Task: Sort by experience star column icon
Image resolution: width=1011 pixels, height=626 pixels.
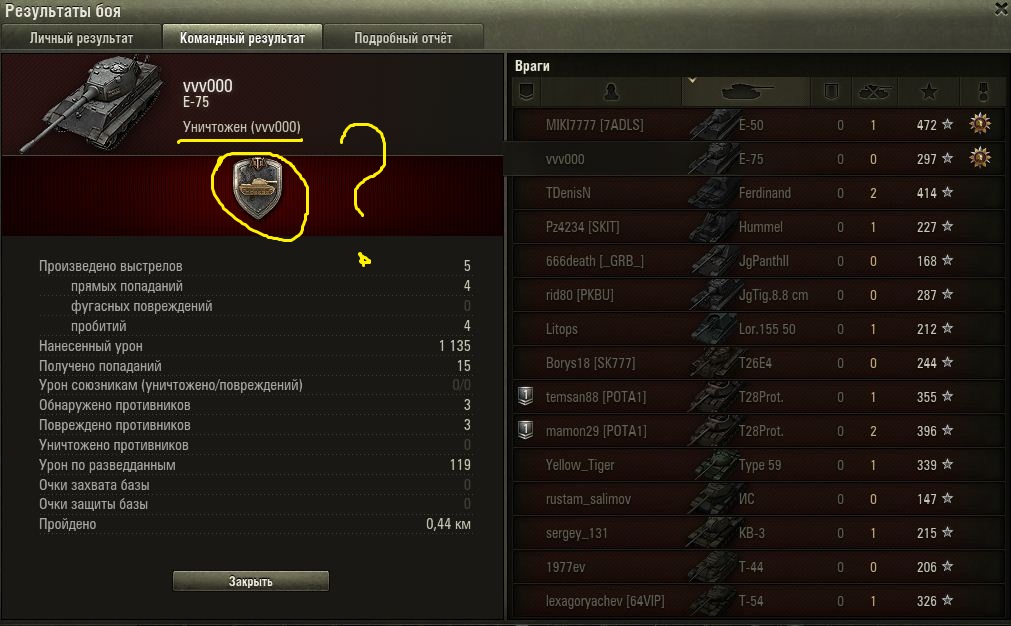Action: [x=928, y=92]
